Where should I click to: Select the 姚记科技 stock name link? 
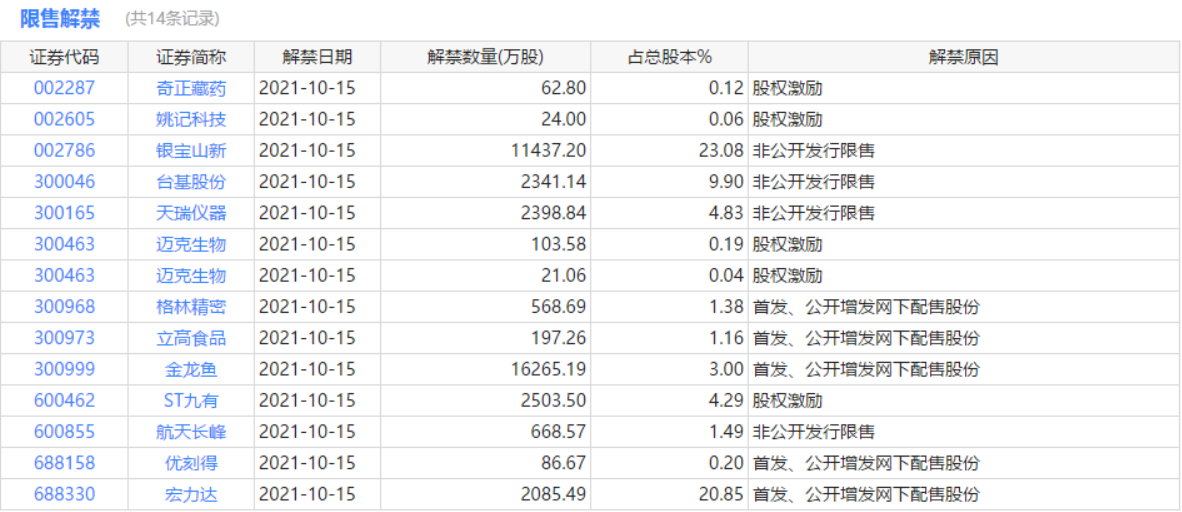pyautogui.click(x=191, y=119)
